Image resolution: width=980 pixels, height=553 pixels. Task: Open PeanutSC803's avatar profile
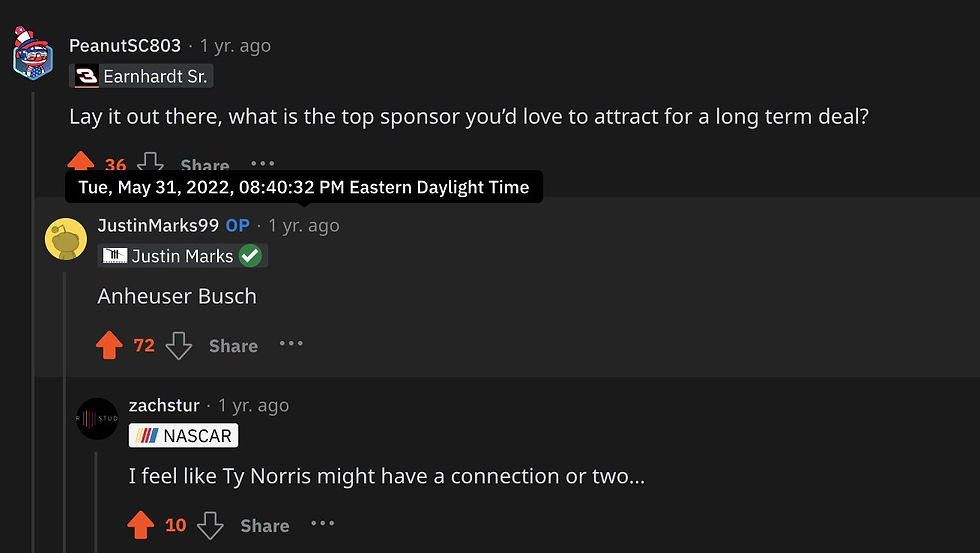click(32, 51)
